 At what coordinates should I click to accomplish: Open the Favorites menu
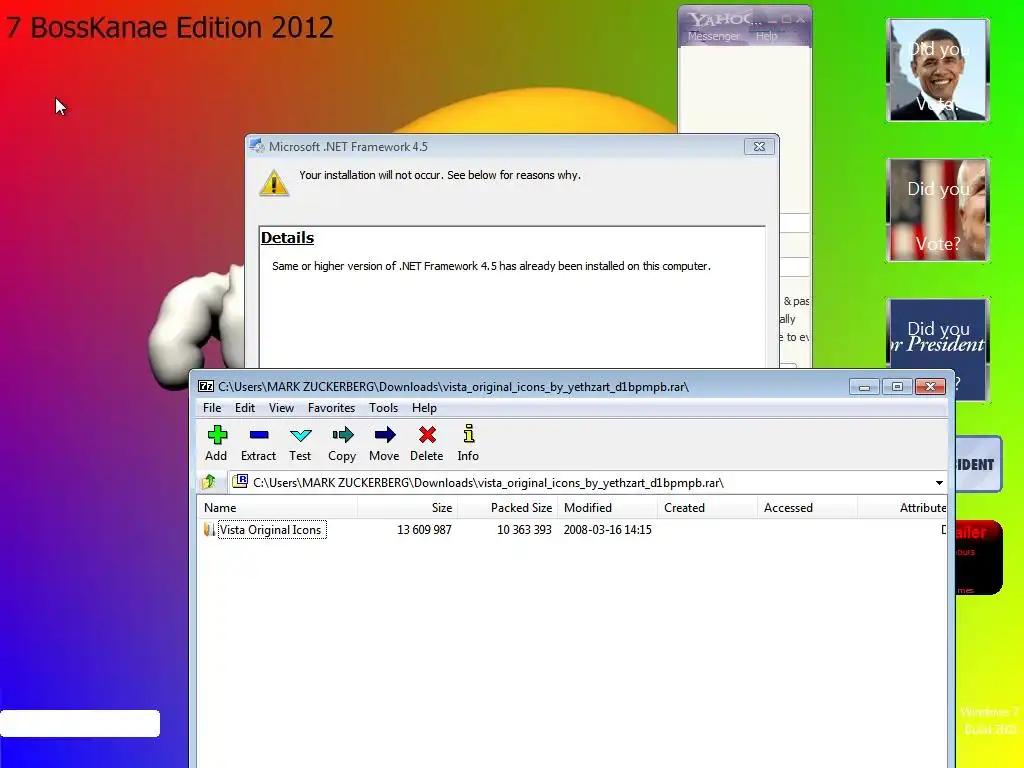coord(331,408)
